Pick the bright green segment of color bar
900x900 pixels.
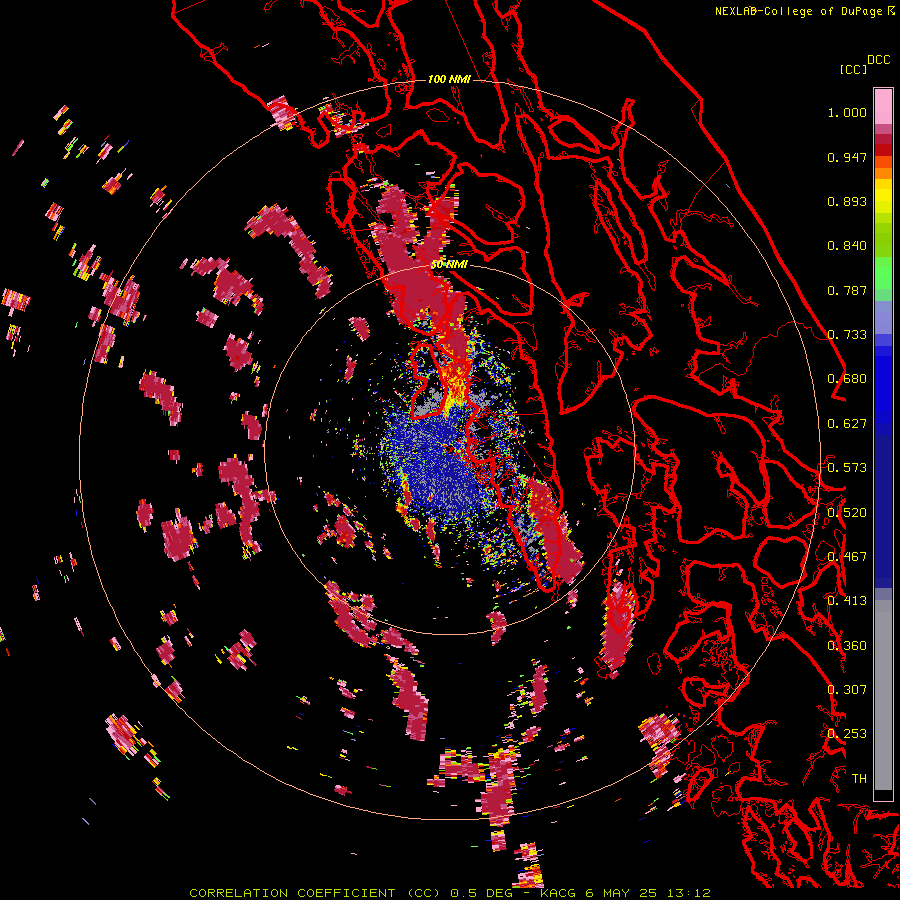point(883,273)
